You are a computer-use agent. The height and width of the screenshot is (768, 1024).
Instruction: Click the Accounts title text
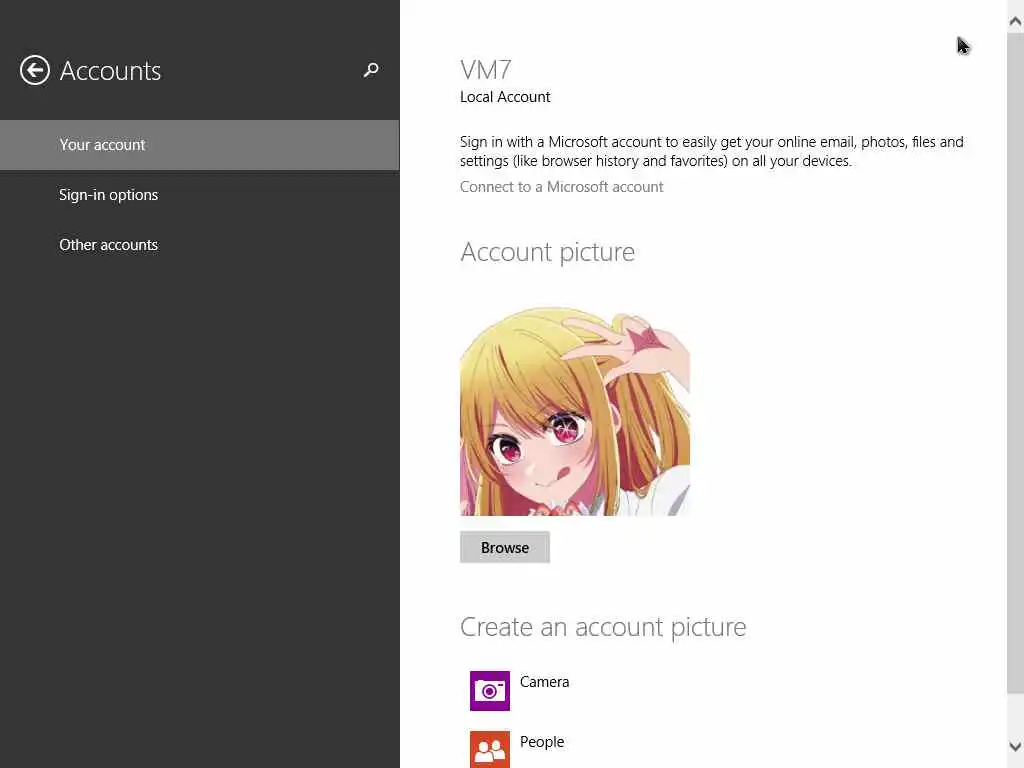click(110, 71)
